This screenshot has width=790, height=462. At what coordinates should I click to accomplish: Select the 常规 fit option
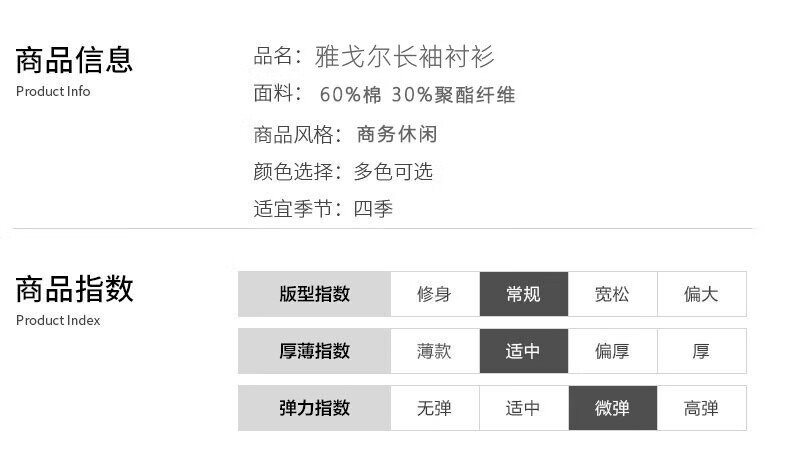(x=524, y=294)
